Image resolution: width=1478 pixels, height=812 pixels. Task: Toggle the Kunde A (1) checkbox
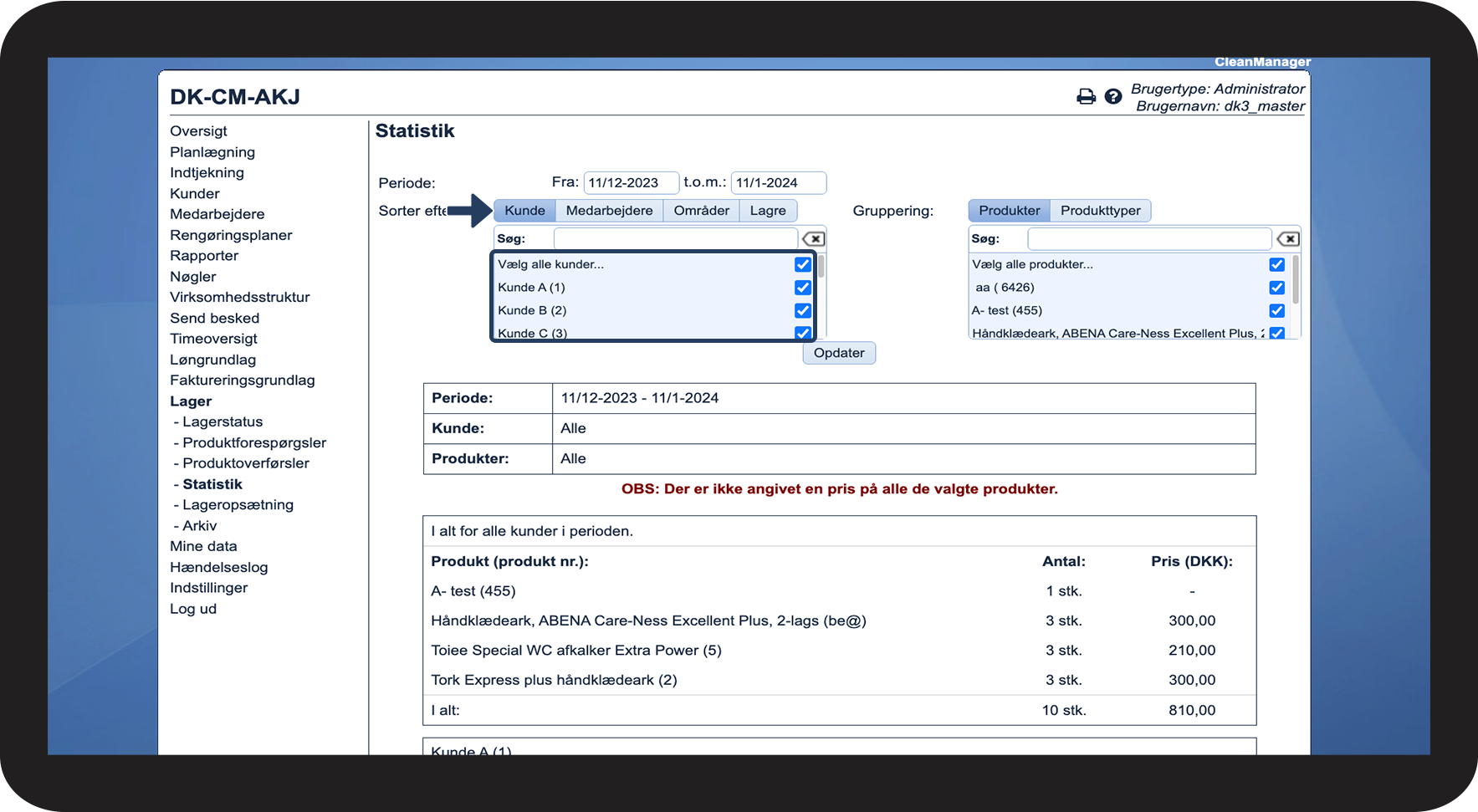coord(803,288)
